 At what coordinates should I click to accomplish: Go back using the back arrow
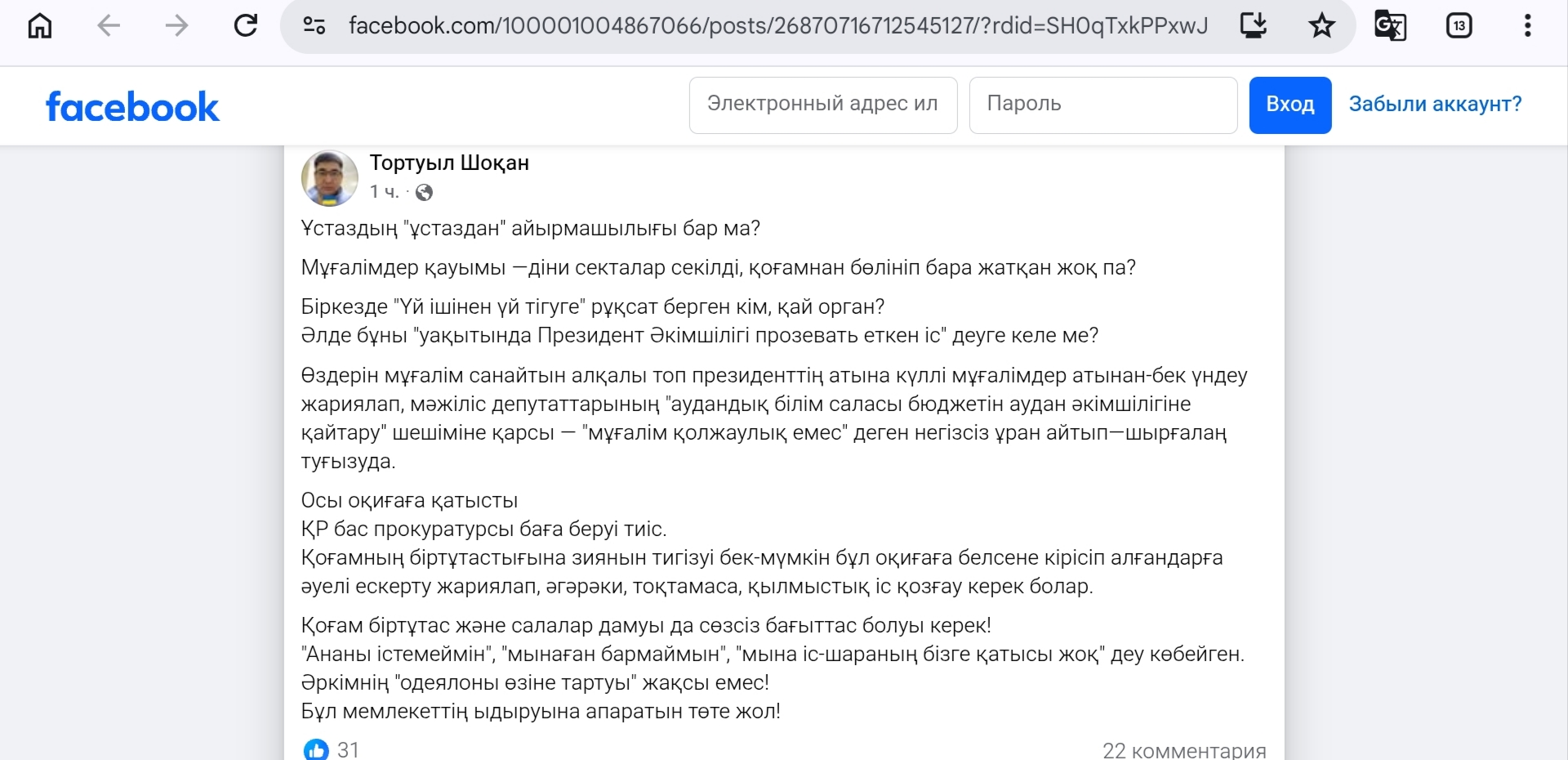coord(109,26)
